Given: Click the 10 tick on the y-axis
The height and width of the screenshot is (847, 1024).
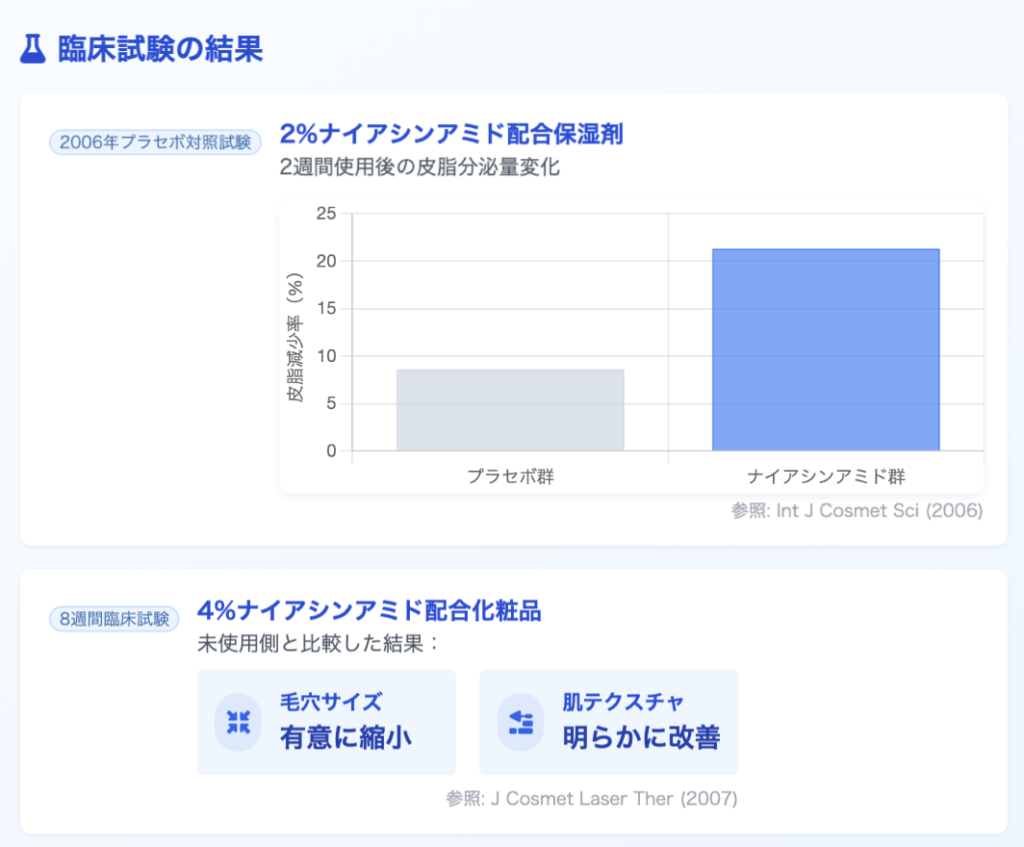Looking at the screenshot, I should point(326,356).
